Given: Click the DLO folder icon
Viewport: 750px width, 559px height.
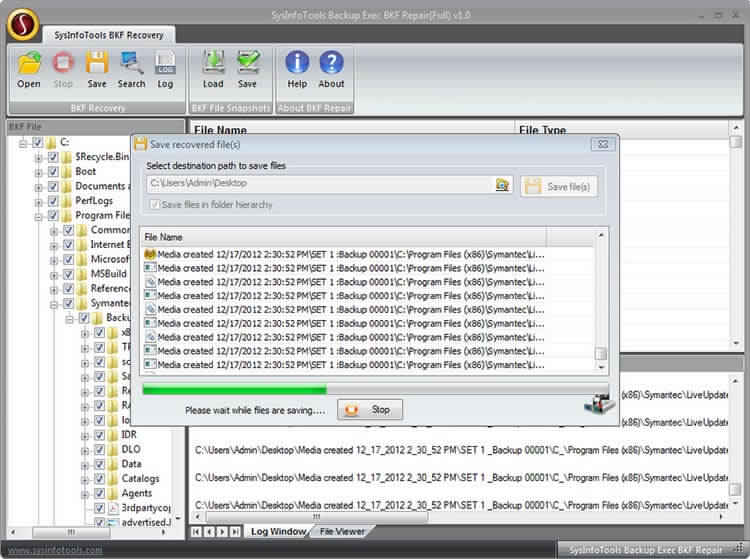Looking at the screenshot, I should coord(113,449).
